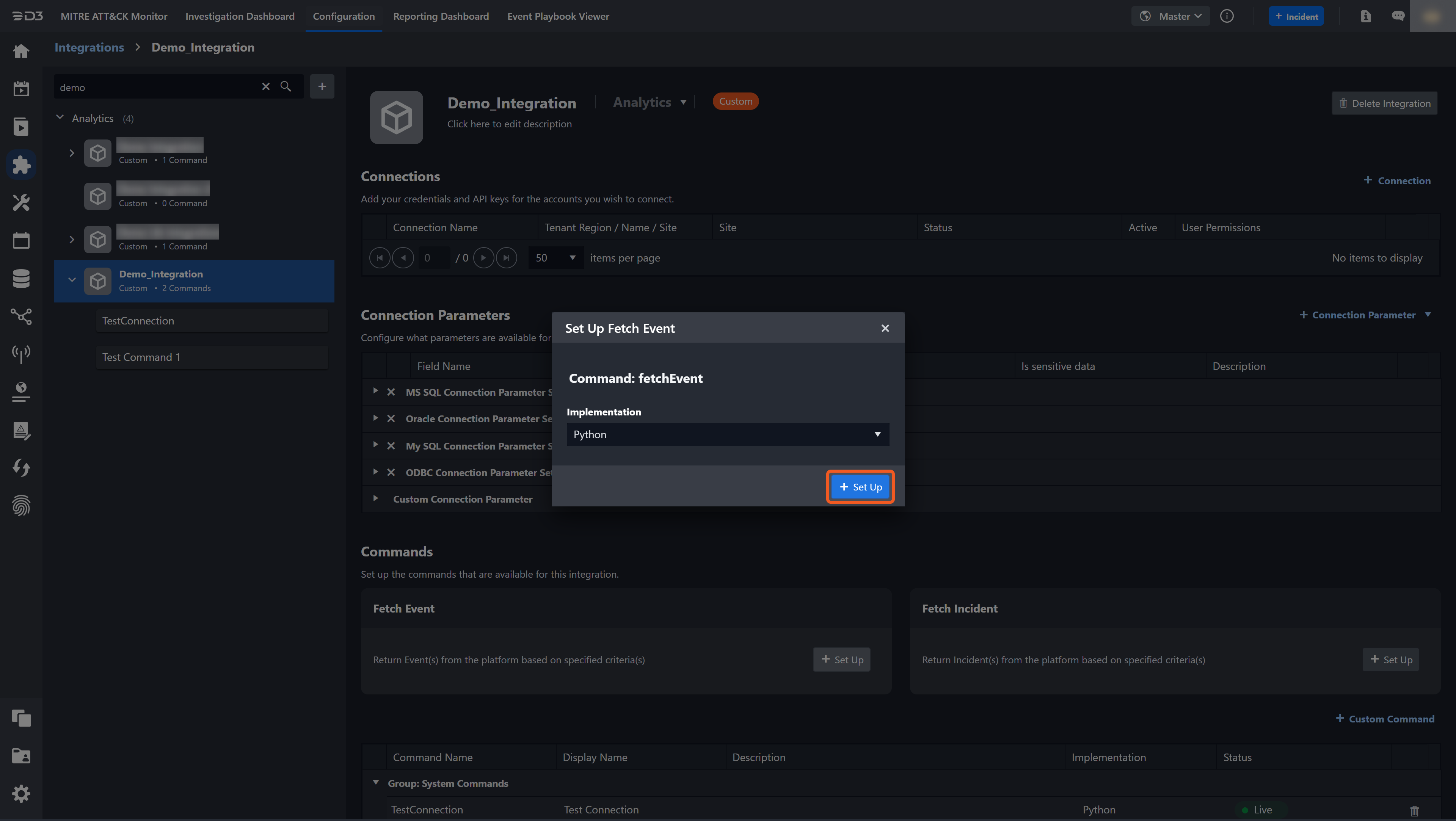The width and height of the screenshot is (1456, 821).
Task: Open the tools wrench sidebar icon
Action: (21, 202)
